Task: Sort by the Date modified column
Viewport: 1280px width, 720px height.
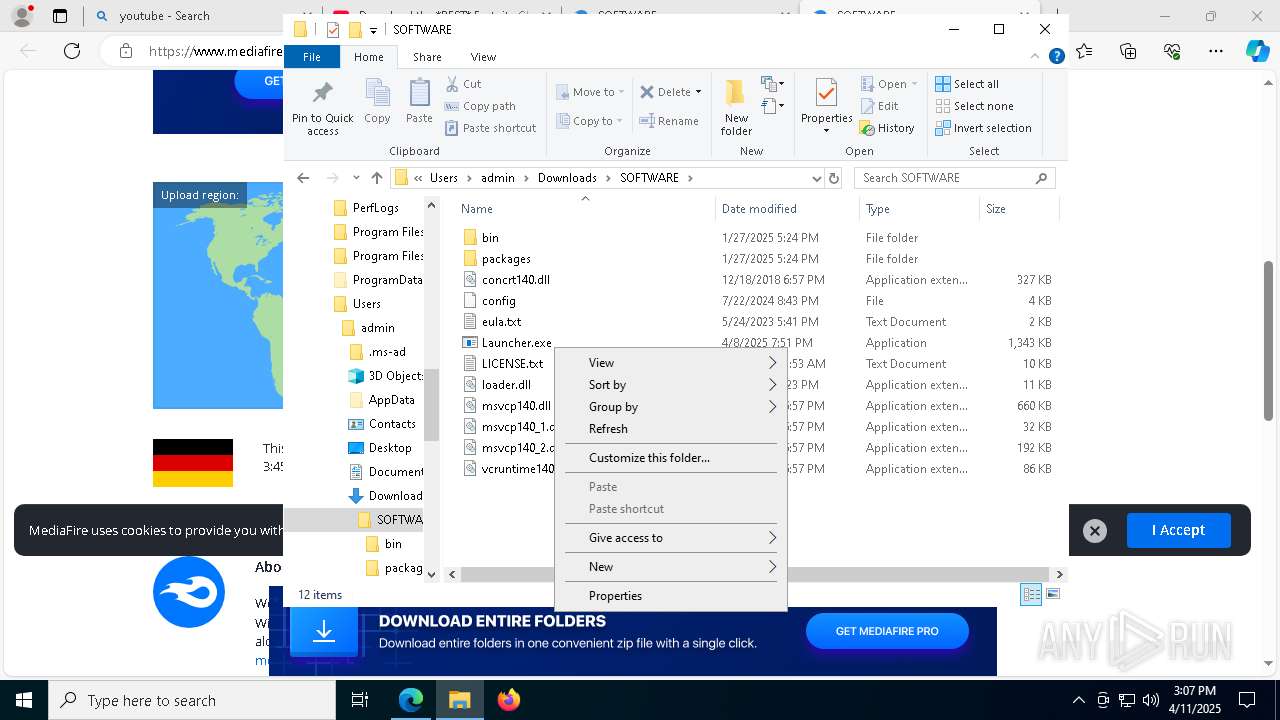Action: [x=786, y=209]
